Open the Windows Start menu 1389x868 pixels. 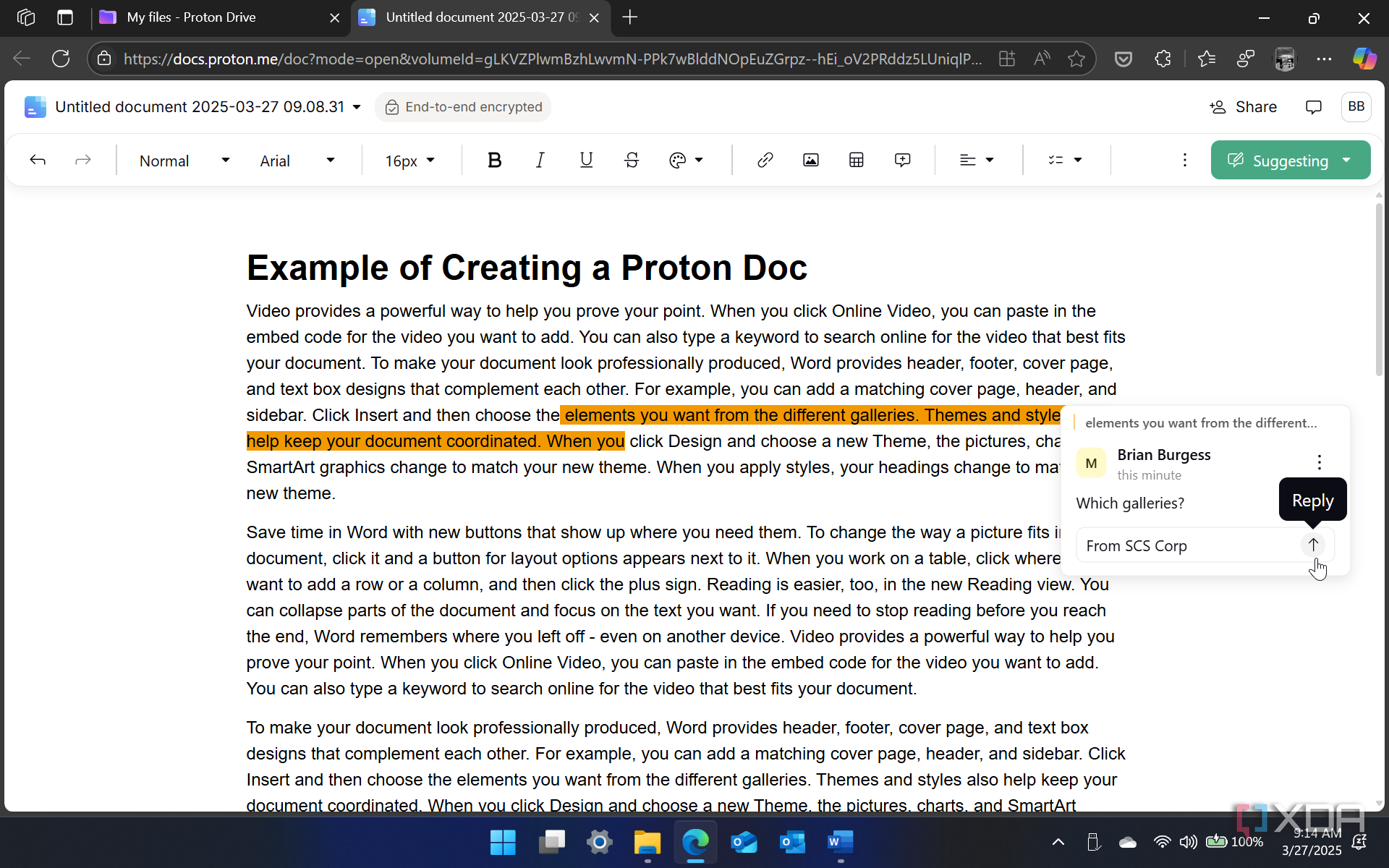(503, 842)
